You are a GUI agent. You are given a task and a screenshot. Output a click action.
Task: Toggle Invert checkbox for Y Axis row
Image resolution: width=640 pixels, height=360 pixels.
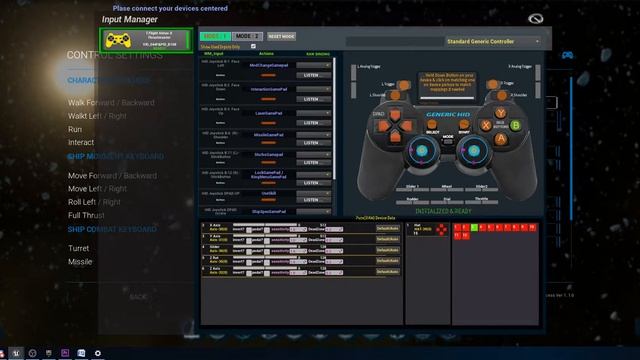point(249,241)
